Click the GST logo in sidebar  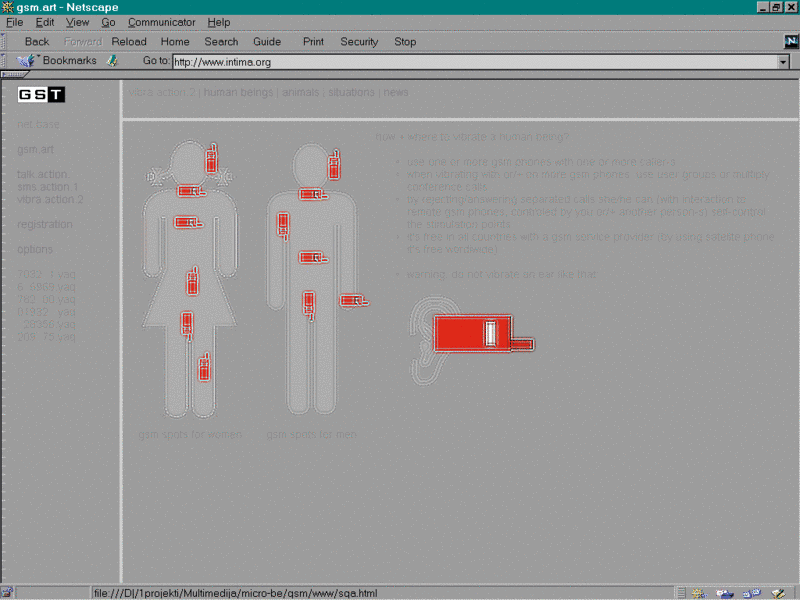point(41,95)
